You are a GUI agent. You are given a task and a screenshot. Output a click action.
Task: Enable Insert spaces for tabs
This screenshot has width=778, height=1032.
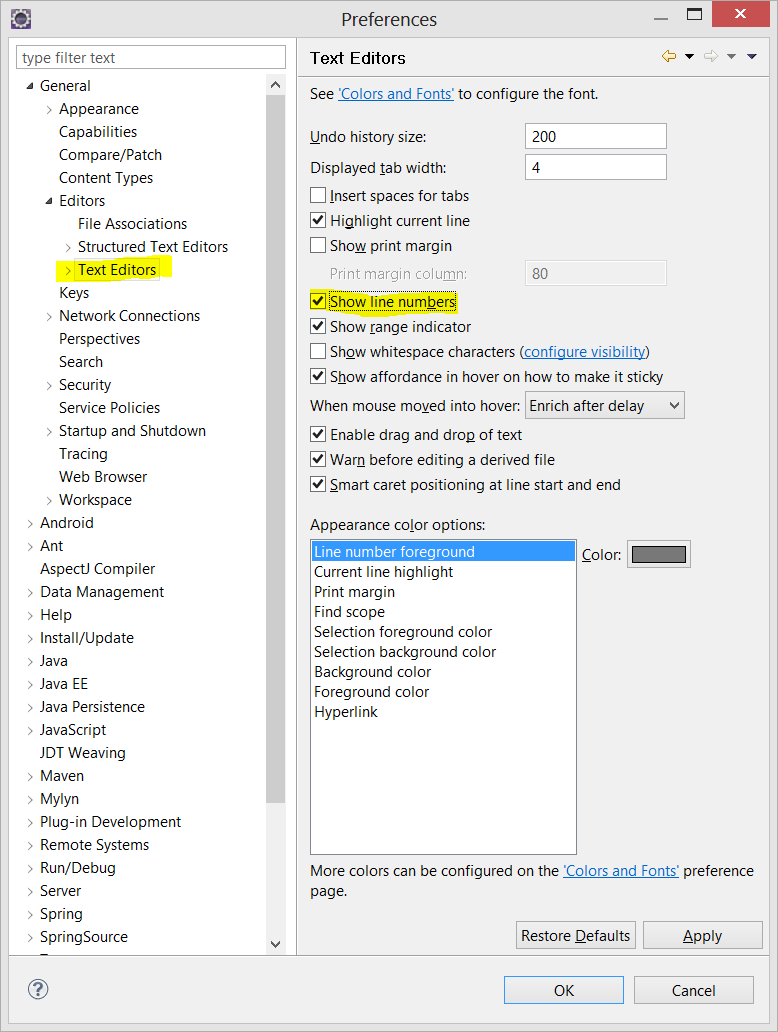tap(318, 195)
